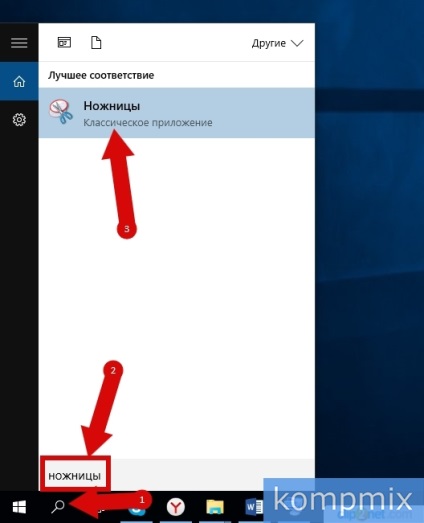
Task: Open the hamburger menu in search panel
Action: [x=19, y=43]
